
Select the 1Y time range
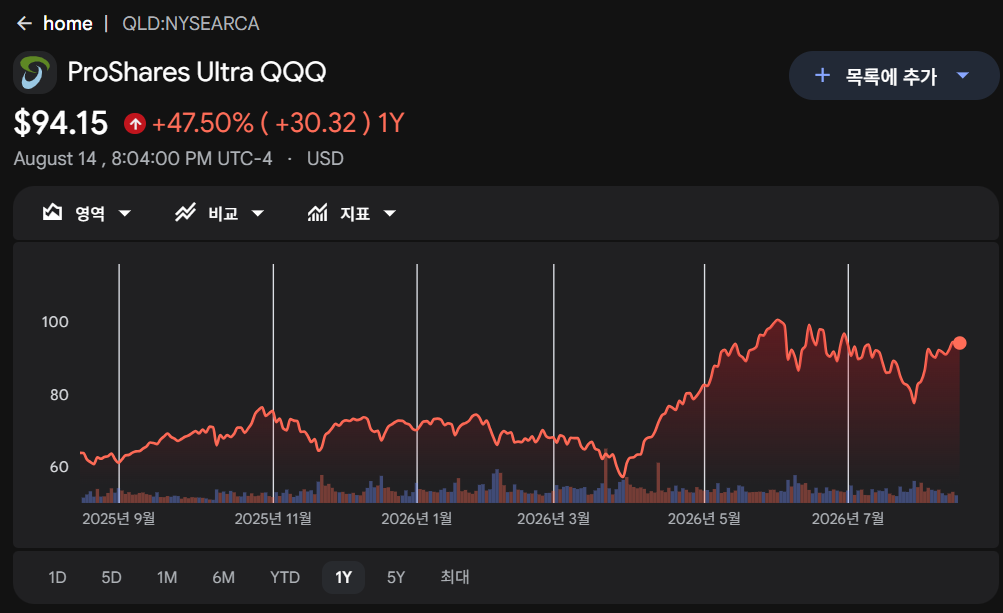pos(344,577)
